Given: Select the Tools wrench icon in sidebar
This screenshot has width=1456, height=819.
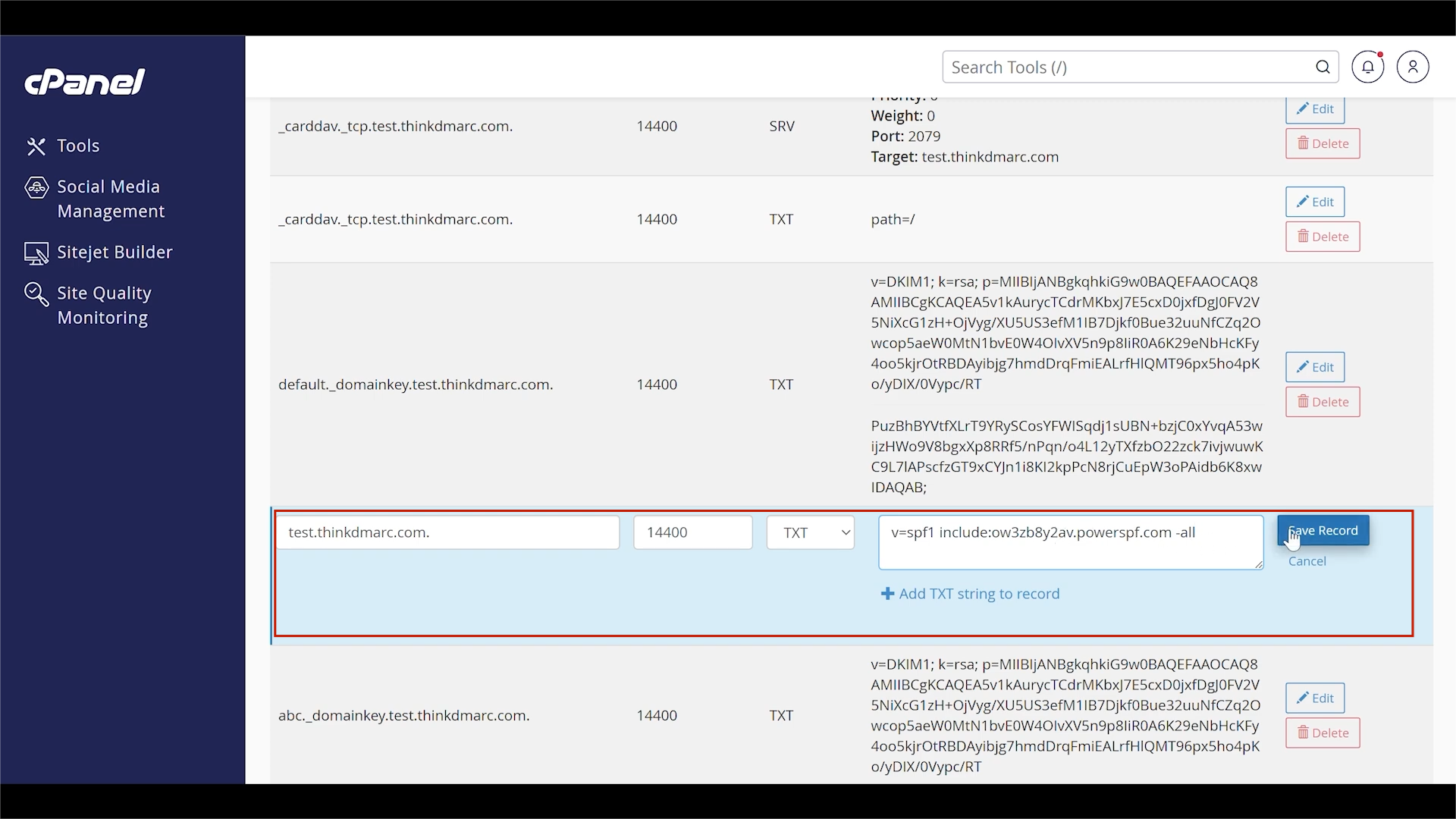Looking at the screenshot, I should (x=36, y=146).
